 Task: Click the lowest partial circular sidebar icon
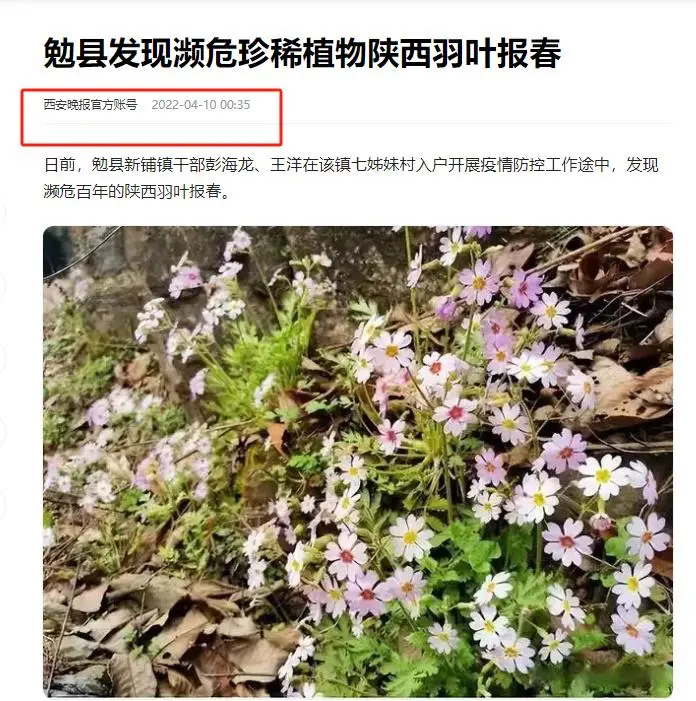(2, 505)
